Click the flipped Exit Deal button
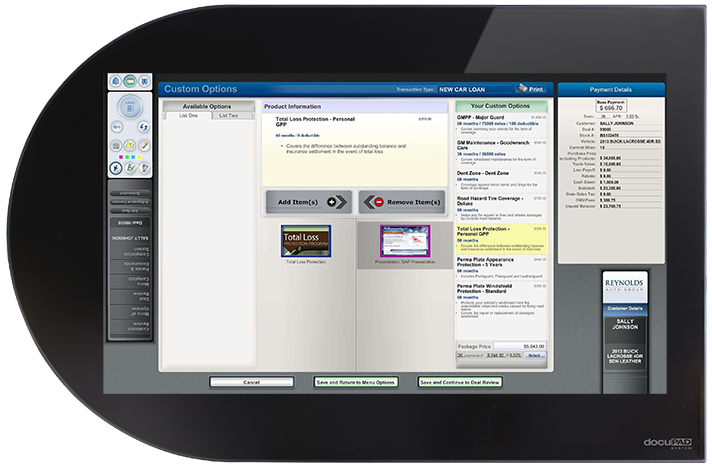The height and width of the screenshot is (469, 712). (130, 211)
